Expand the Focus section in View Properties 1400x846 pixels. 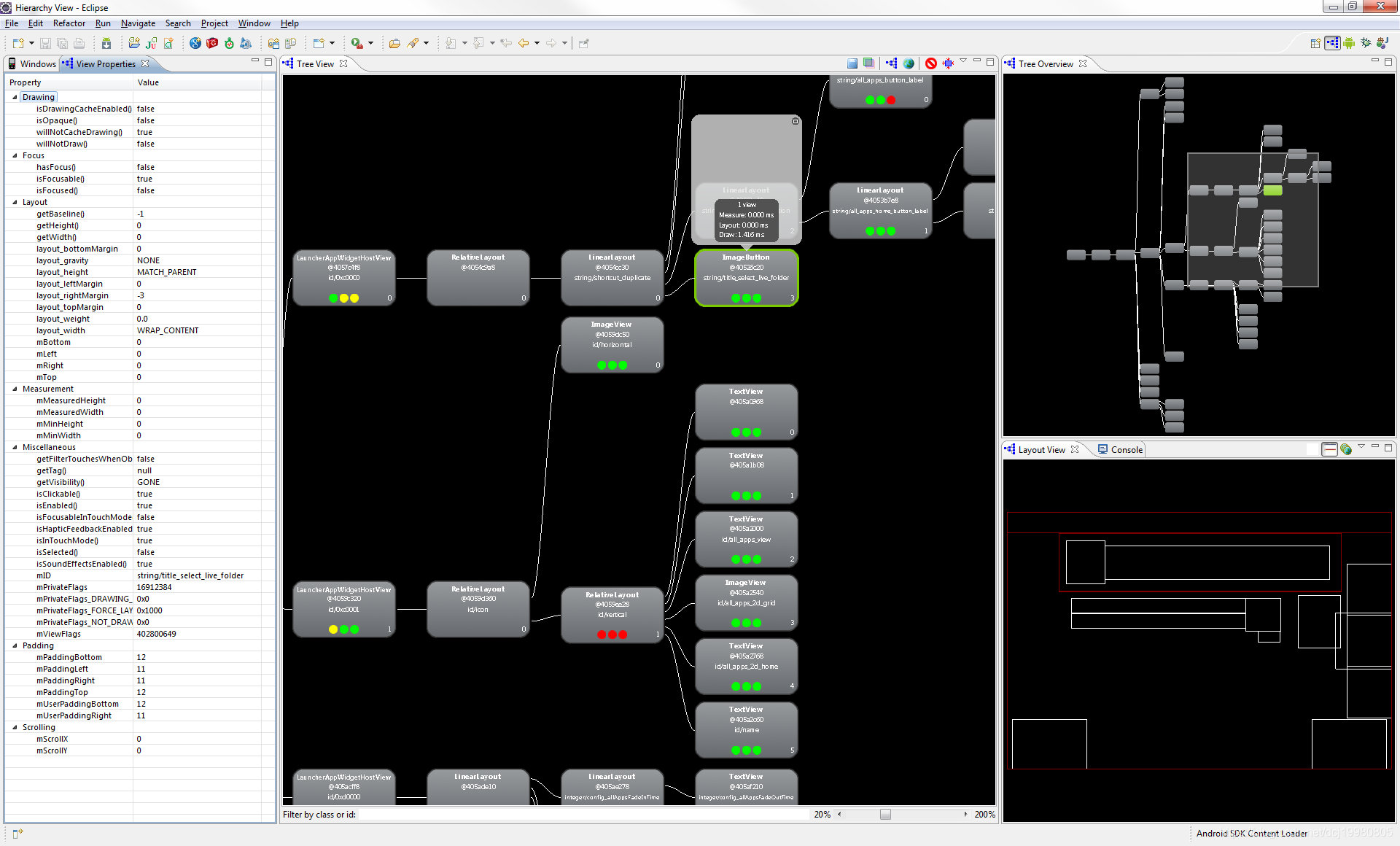(17, 155)
